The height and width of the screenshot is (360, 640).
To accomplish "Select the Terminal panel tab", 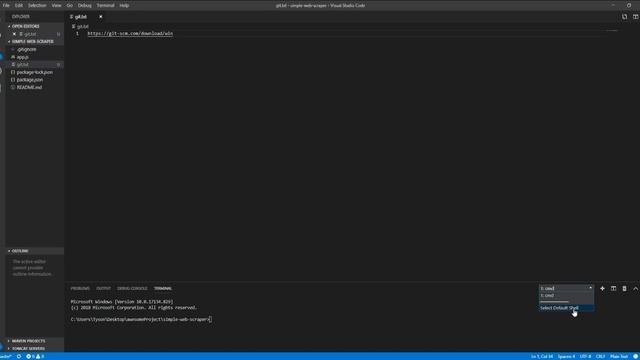I will (x=163, y=289).
